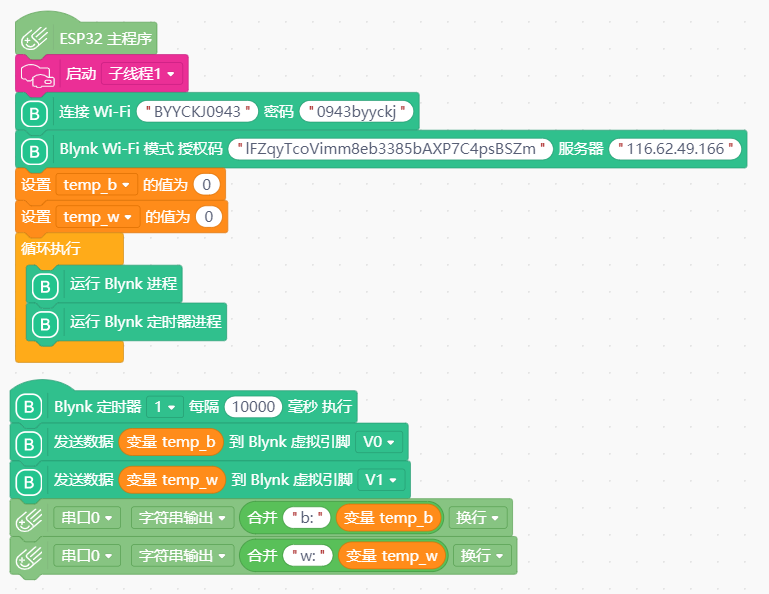Click serial icon on the "b:" output block
Image resolution: width=769 pixels, height=594 pixels.
coord(29,520)
